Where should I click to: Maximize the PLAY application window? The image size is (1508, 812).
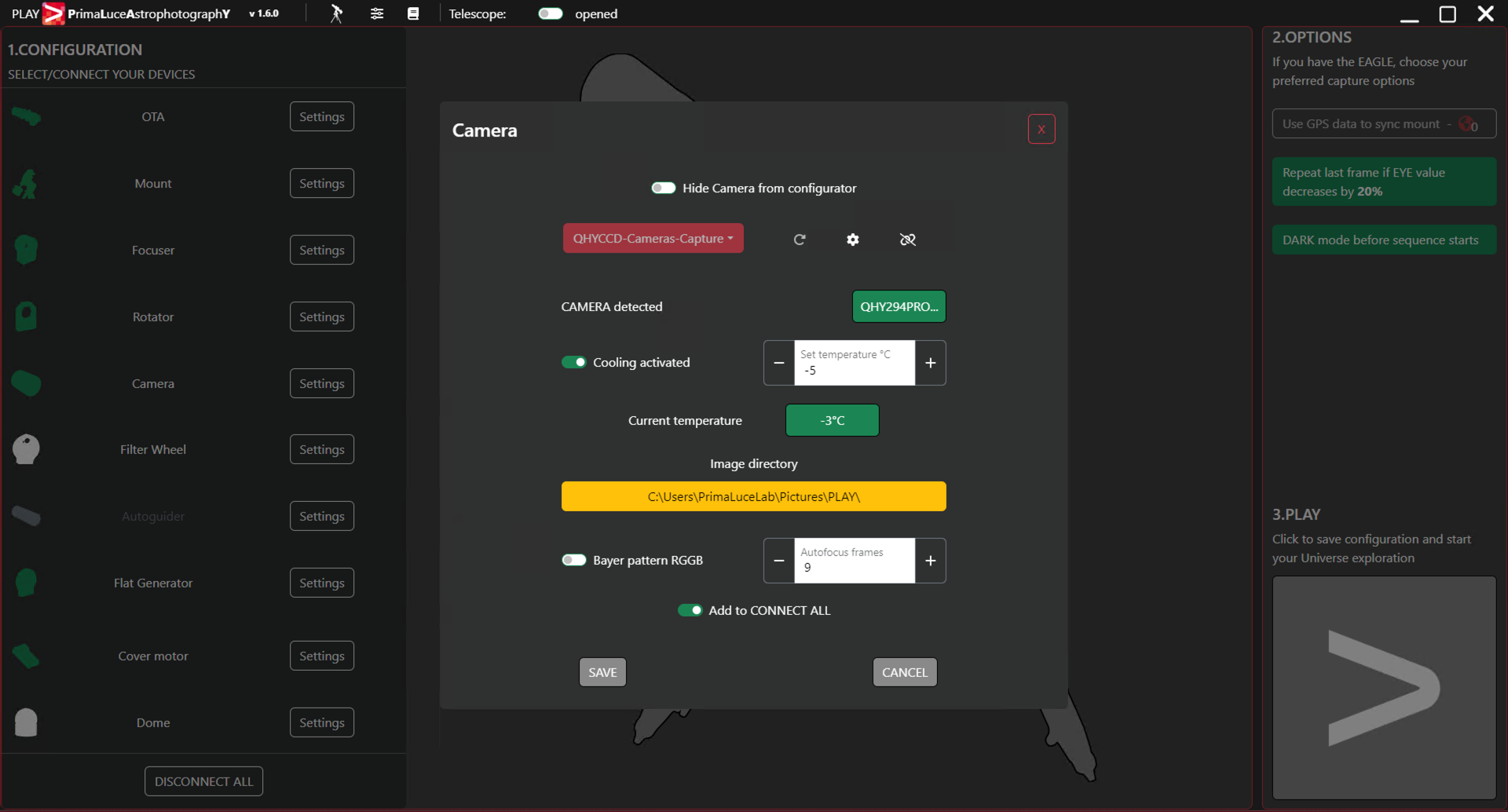click(1448, 14)
